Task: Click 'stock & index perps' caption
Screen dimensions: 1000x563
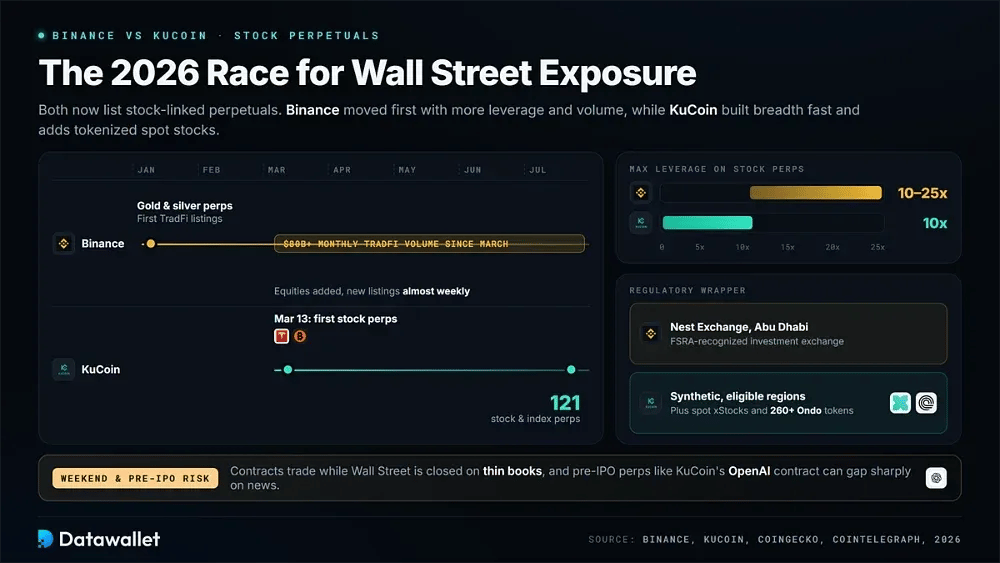Action: tap(536, 419)
